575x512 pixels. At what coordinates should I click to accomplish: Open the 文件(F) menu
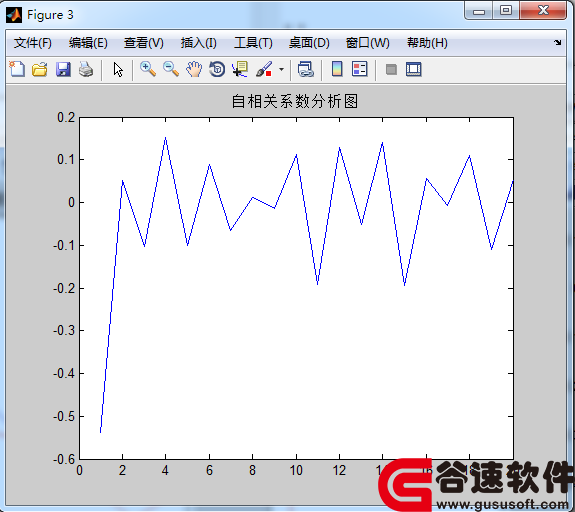pos(33,43)
